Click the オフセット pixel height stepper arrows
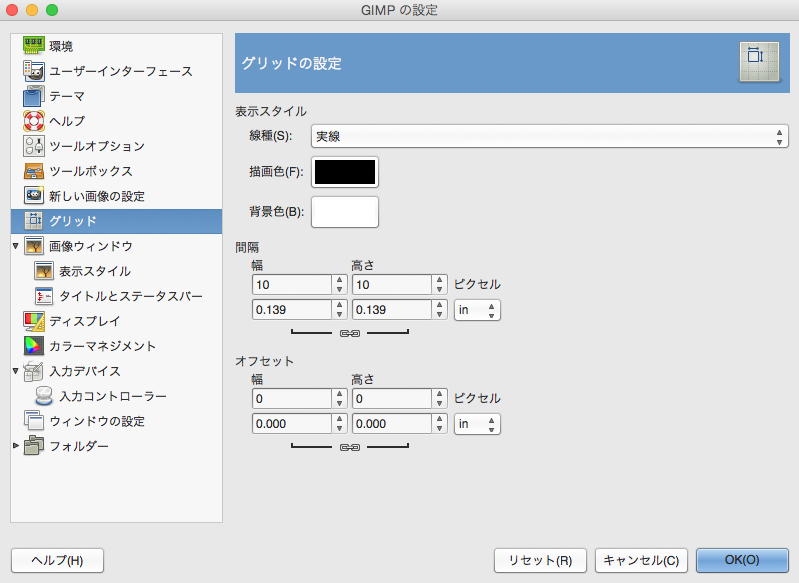The image size is (799, 583). click(439, 399)
